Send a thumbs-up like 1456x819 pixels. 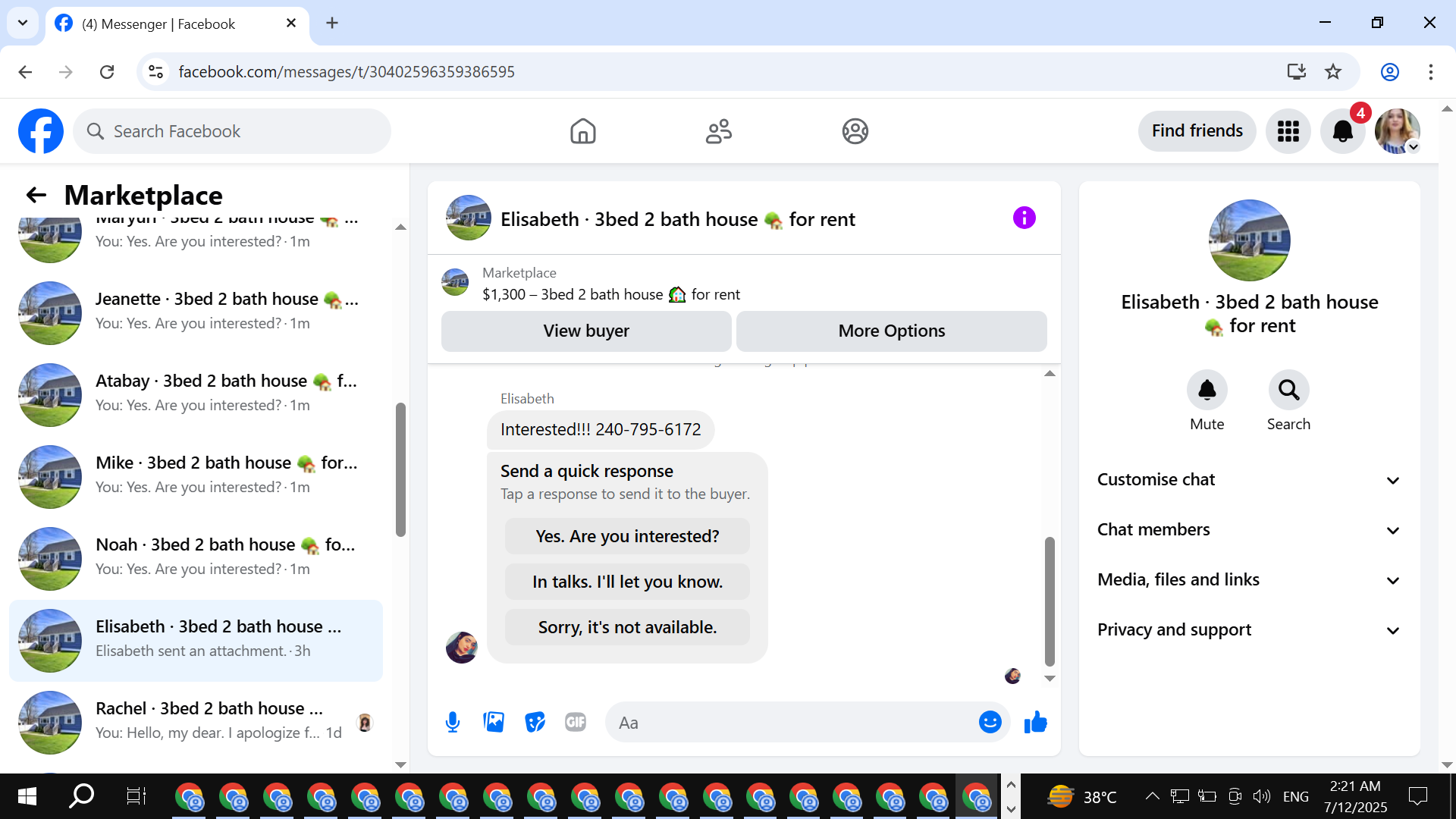[1035, 722]
